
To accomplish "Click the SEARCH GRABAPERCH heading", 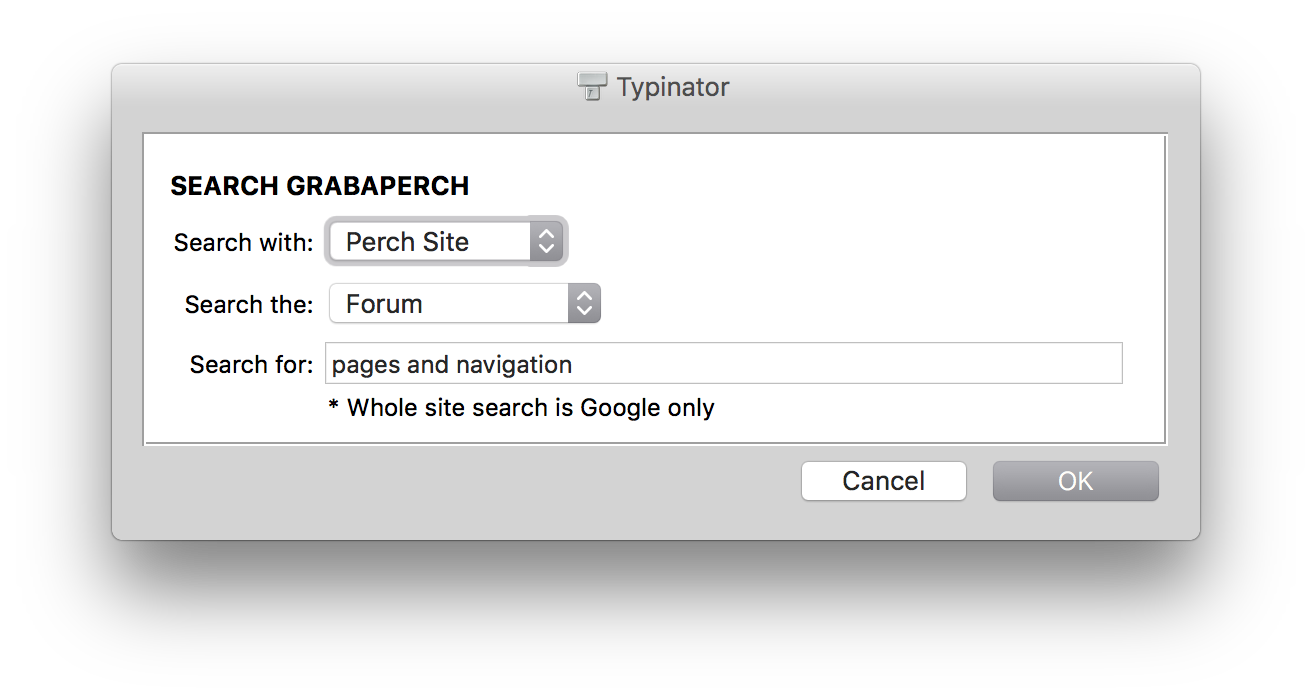I will [320, 186].
